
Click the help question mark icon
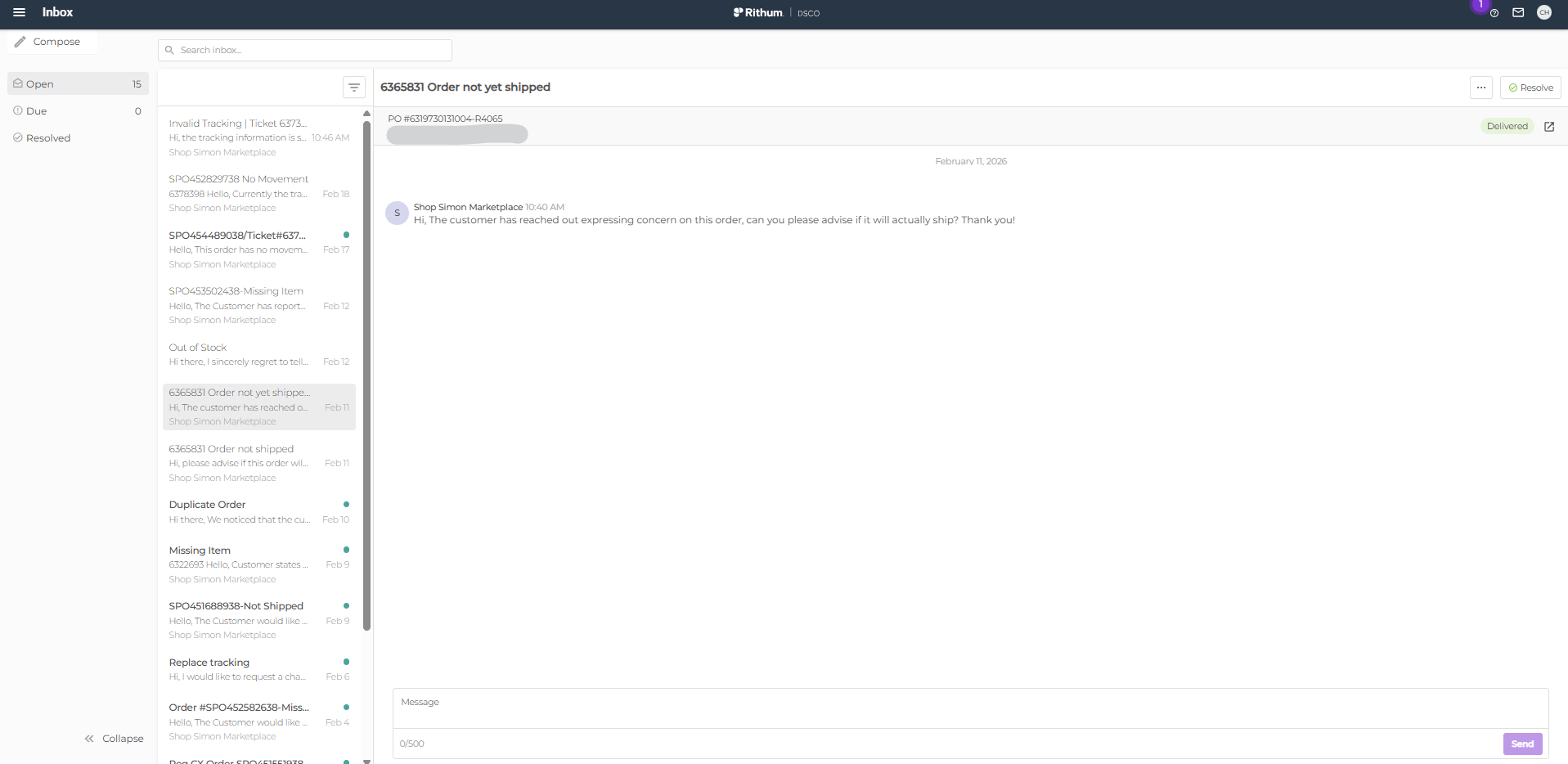click(1494, 13)
